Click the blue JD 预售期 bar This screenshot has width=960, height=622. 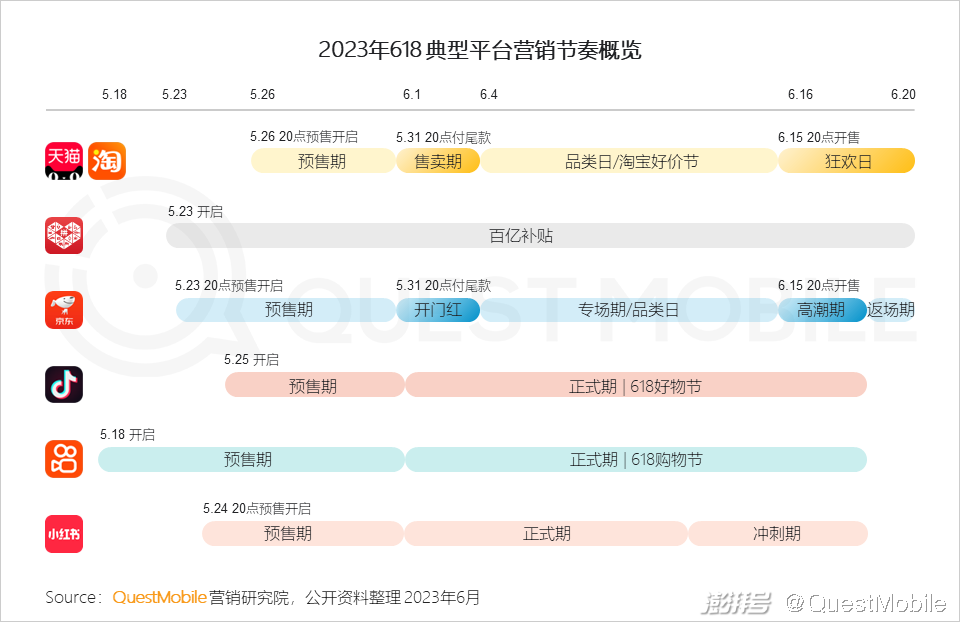(x=286, y=310)
